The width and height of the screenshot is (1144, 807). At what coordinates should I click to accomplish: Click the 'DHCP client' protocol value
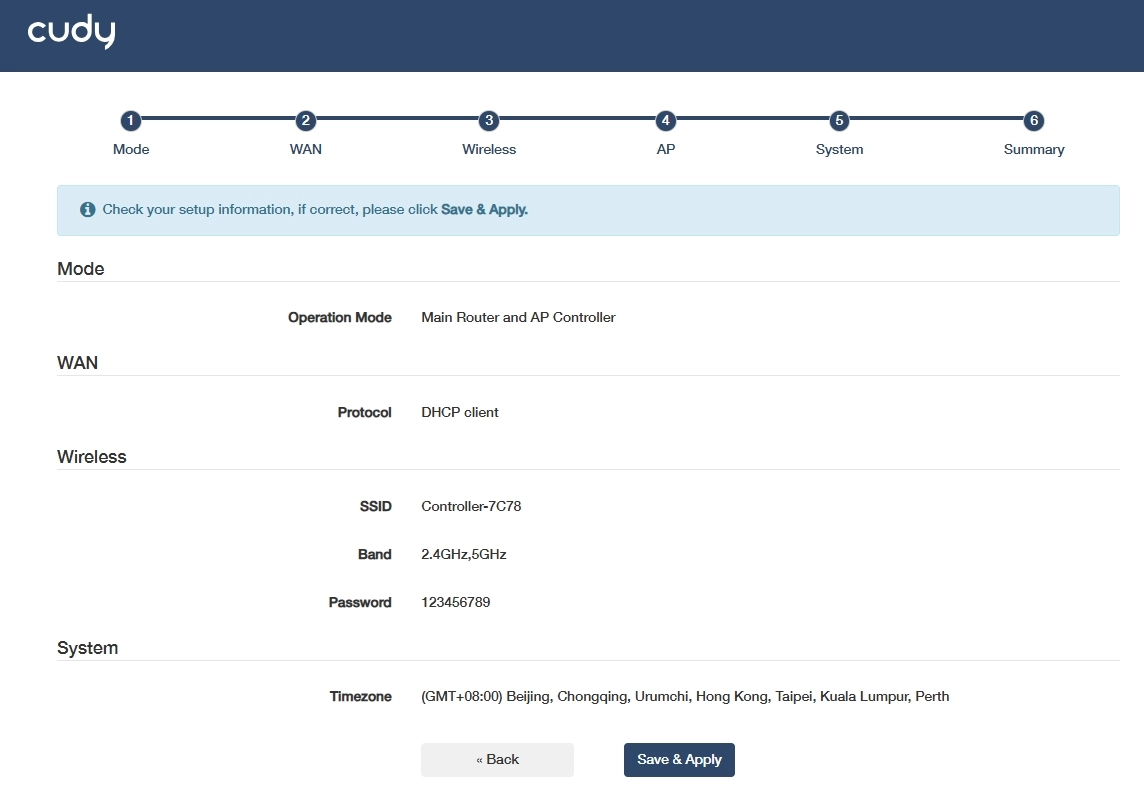[460, 412]
